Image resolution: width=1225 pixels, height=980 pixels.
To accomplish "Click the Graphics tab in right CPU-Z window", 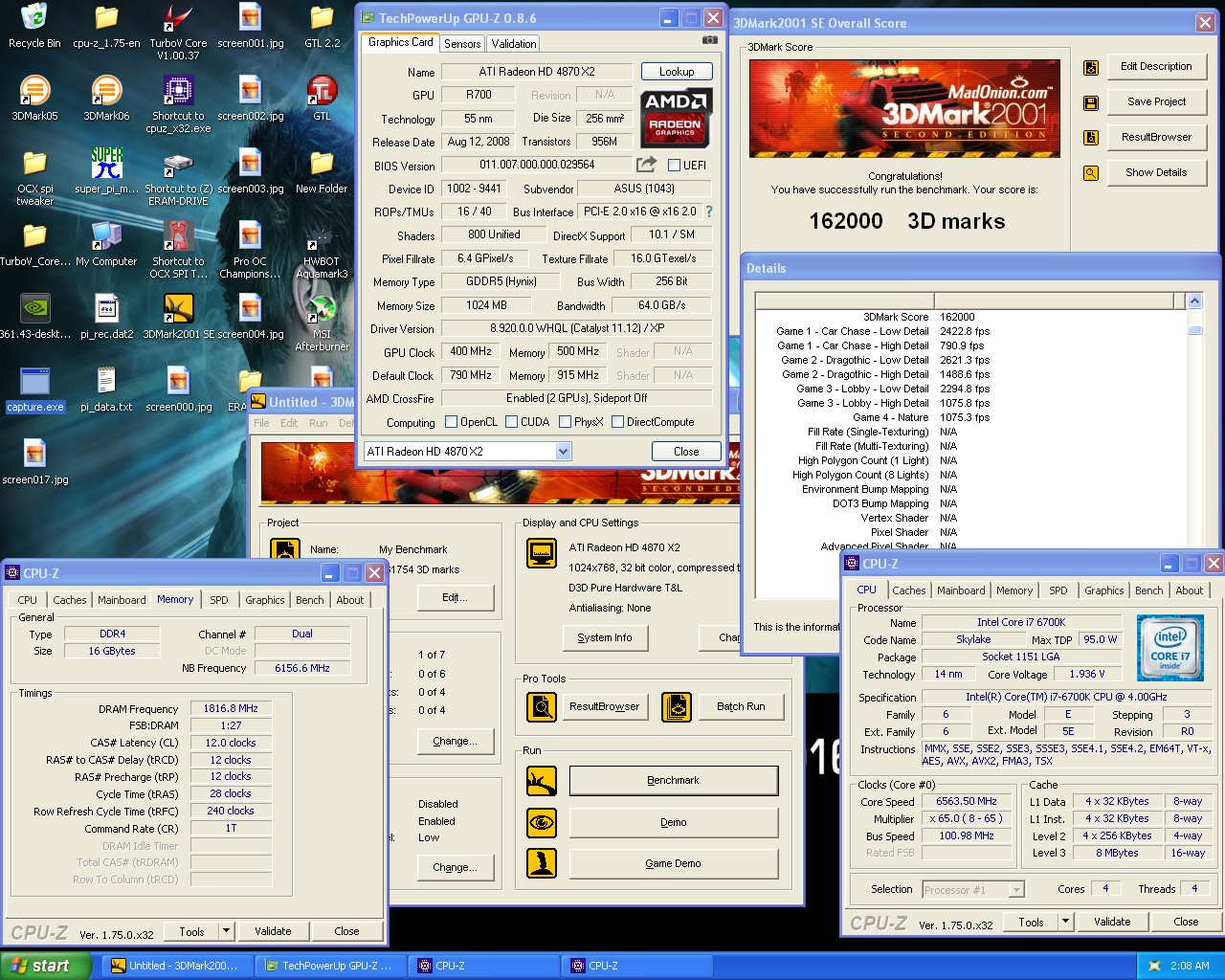I will click(x=1103, y=590).
